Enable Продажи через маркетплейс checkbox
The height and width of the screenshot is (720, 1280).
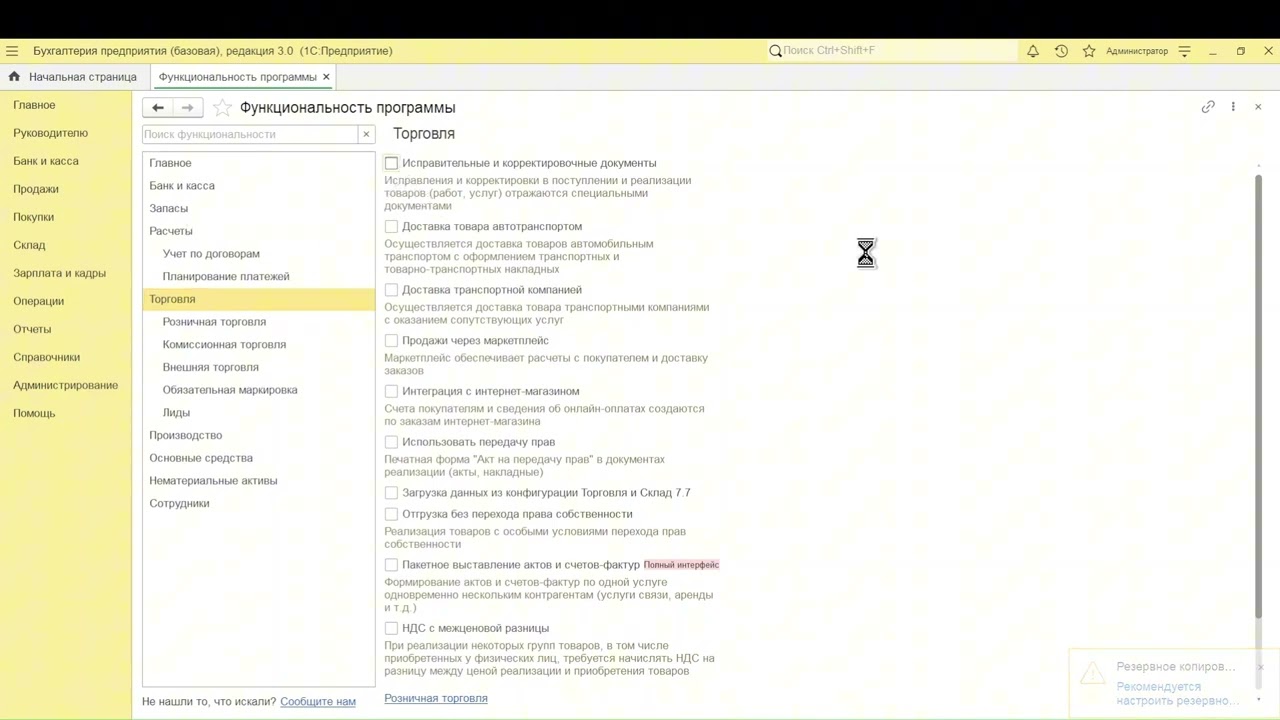(391, 341)
